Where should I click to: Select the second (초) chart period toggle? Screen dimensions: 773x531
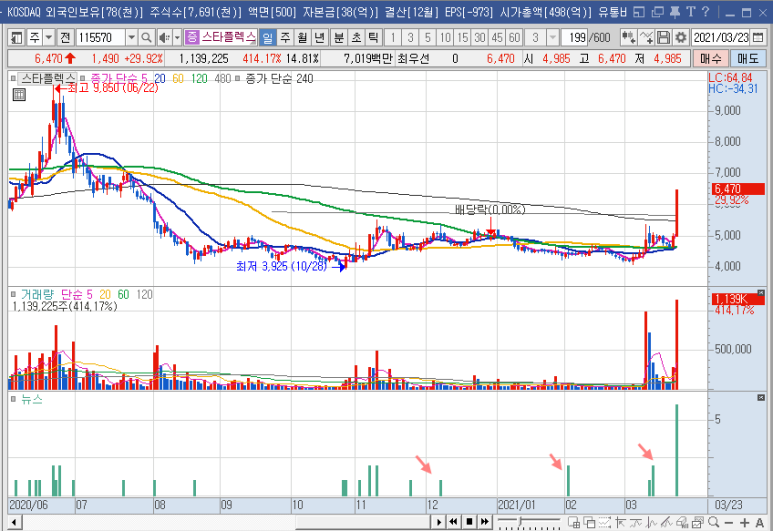click(356, 37)
